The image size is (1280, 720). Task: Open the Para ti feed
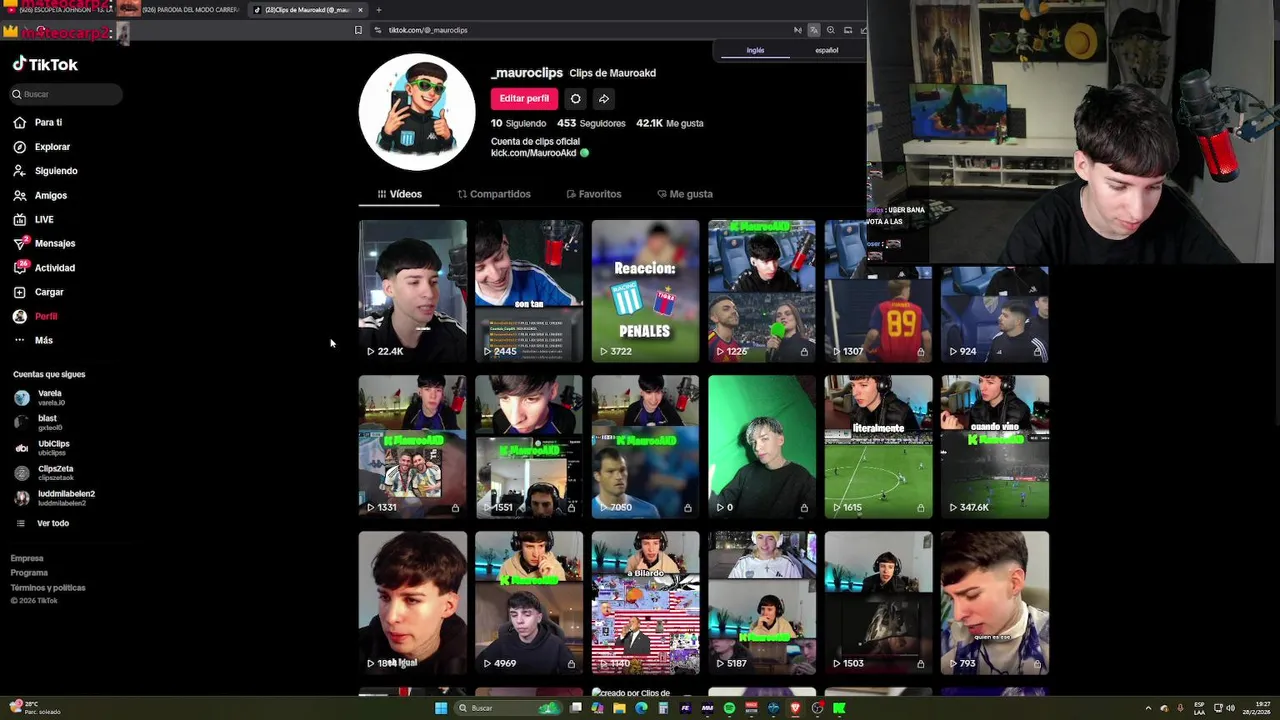(38, 122)
